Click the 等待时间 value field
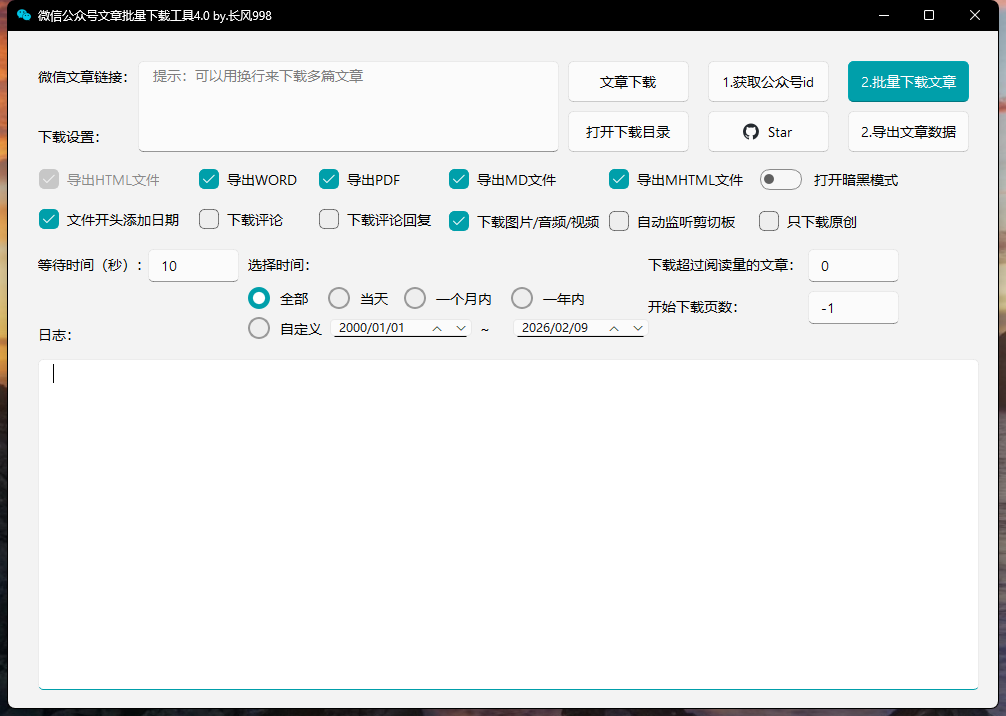The width and height of the screenshot is (1006, 716). [193, 266]
